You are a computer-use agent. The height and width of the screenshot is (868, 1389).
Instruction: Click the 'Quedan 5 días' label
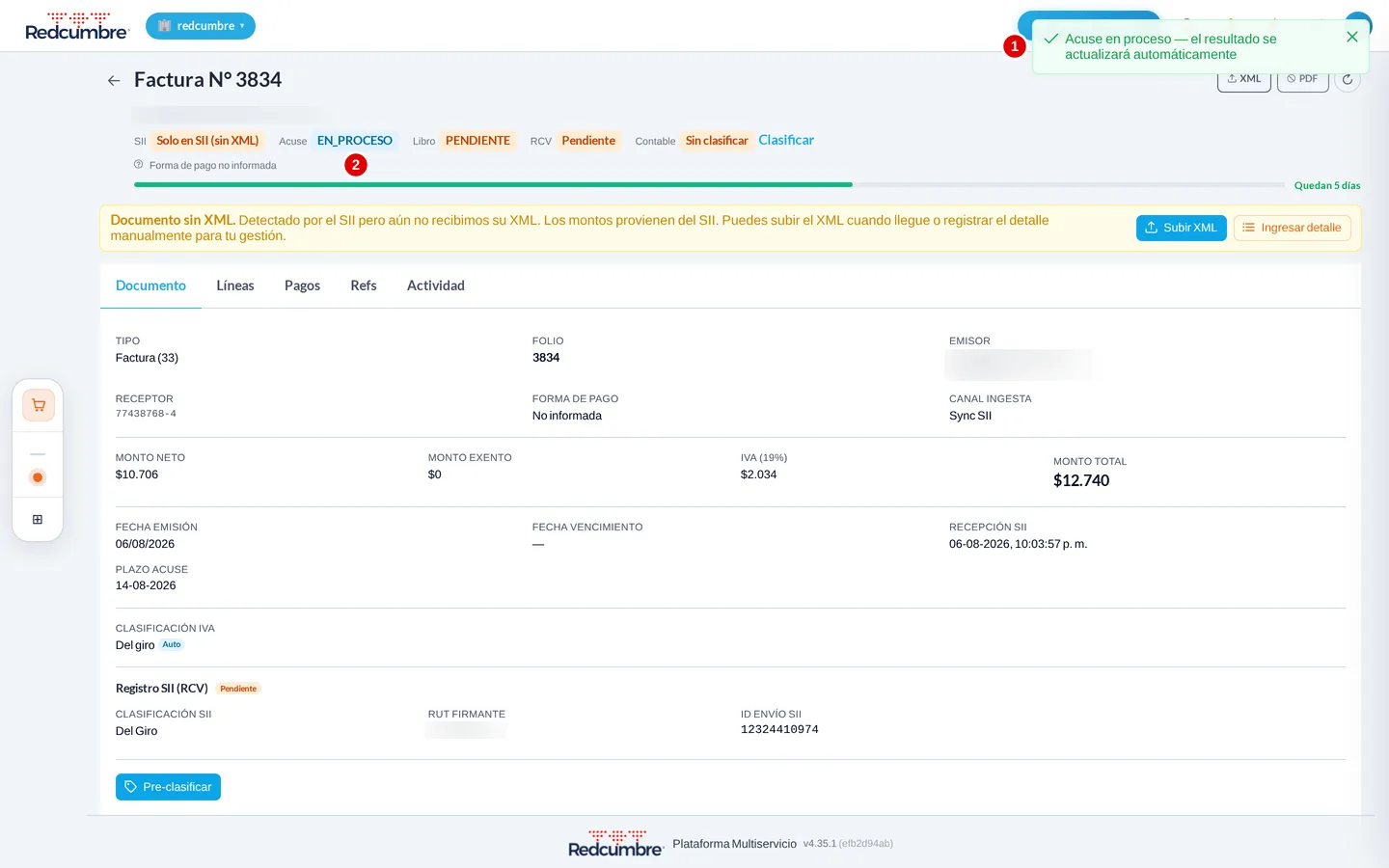pos(1327,185)
